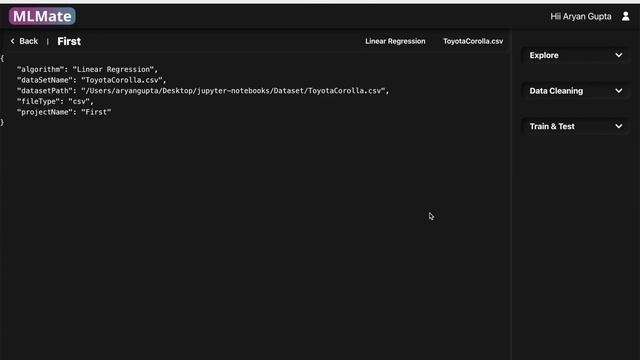Click the MLMate logo
Image resolution: width=640 pixels, height=360 pixels.
click(x=42, y=16)
